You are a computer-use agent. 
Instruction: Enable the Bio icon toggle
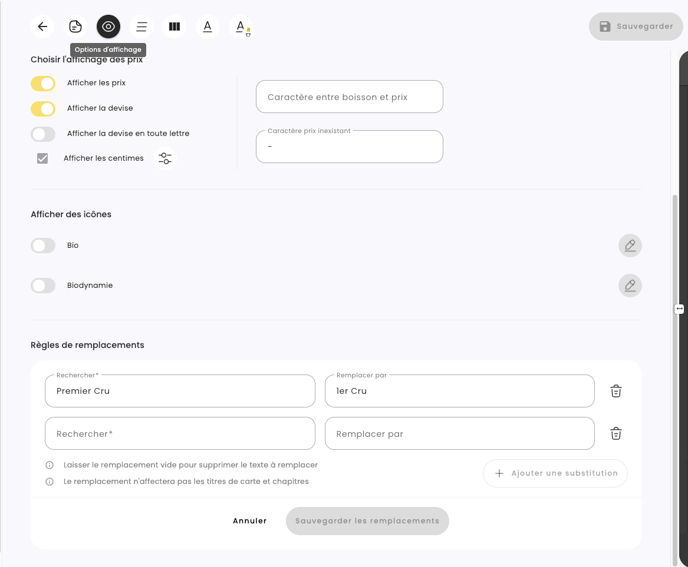click(43, 245)
